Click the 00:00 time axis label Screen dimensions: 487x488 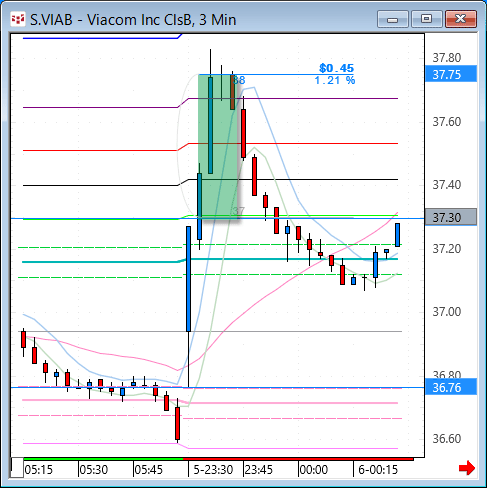coord(314,470)
